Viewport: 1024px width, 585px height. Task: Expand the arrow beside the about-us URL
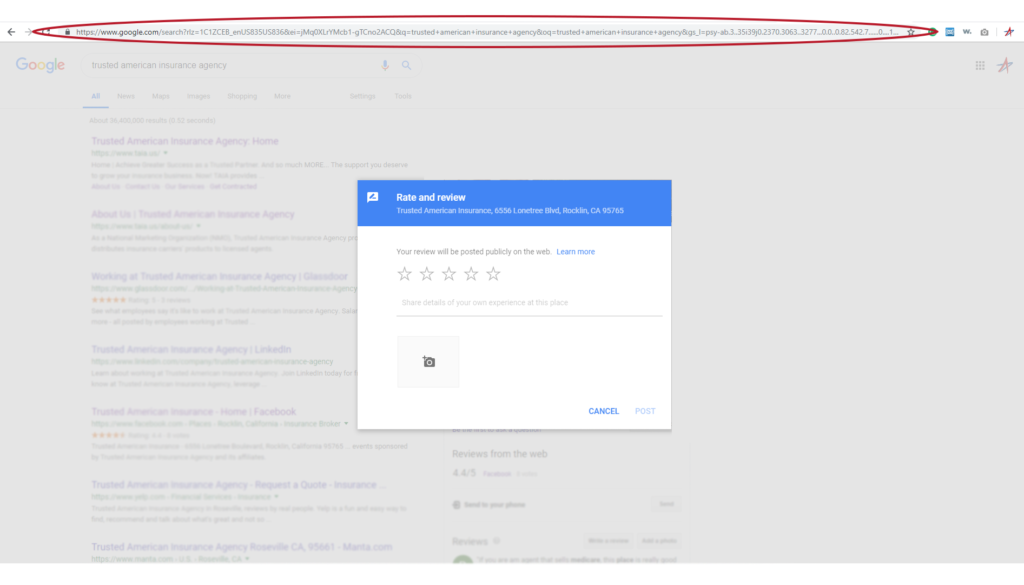coord(198,226)
